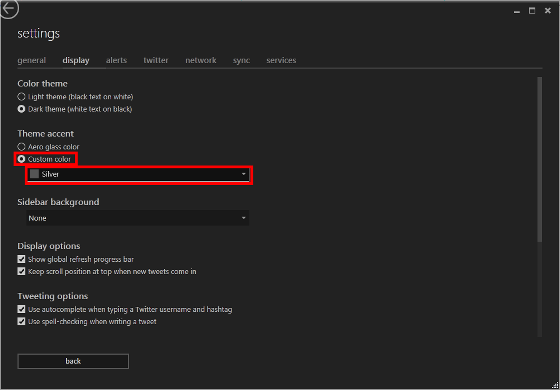Viewport: 560px width, 390px height.
Task: Click the settings page title
Action: coord(39,34)
